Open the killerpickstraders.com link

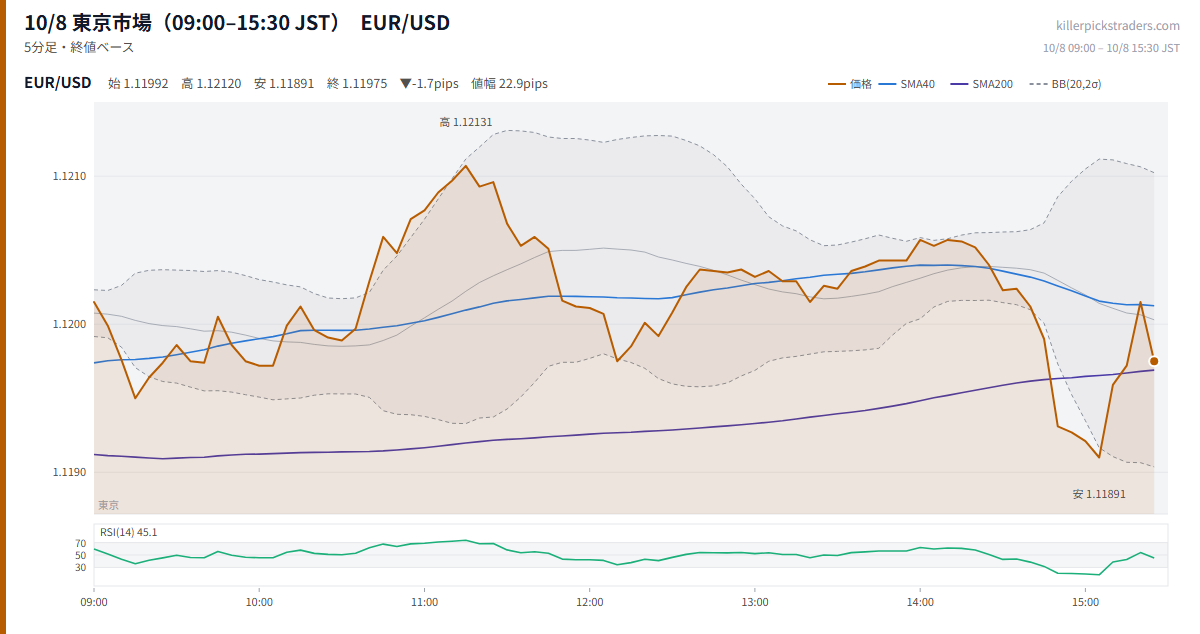click(x=1118, y=26)
